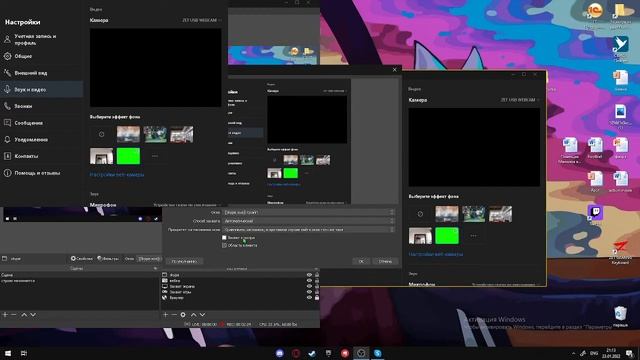Hide the Захват экрана source eye icon
Viewport: 640px width, 360px height.
pyautogui.click(x=309, y=287)
